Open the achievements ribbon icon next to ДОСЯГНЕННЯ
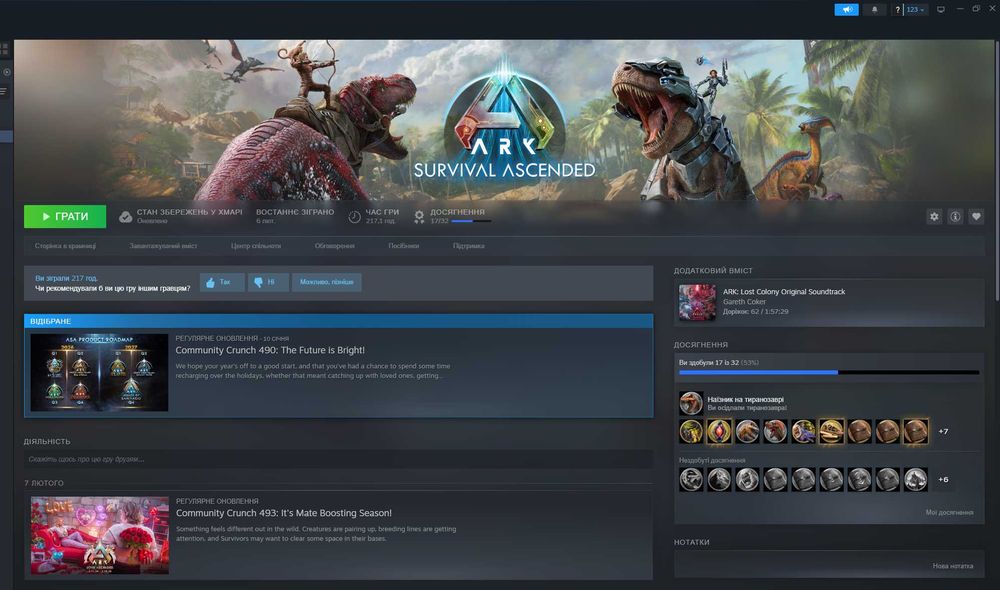Viewport: 1000px width, 590px height. pos(419,217)
